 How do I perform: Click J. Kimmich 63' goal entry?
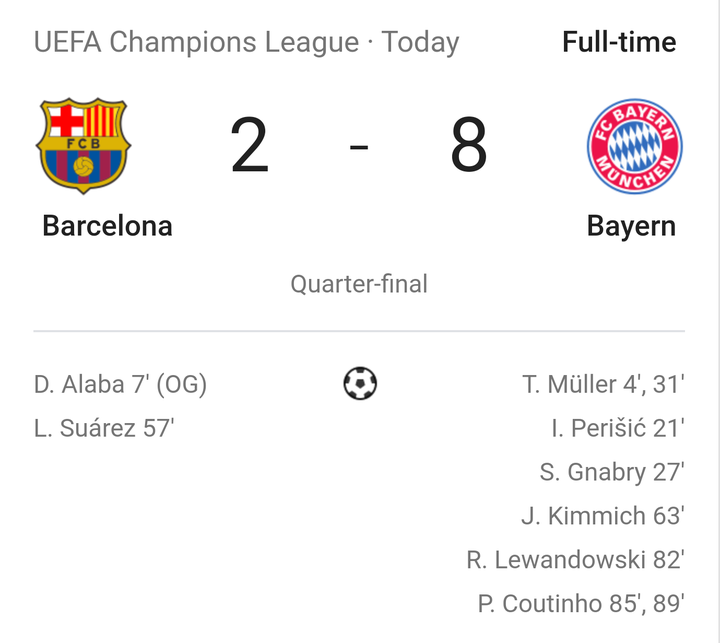[x=602, y=516]
